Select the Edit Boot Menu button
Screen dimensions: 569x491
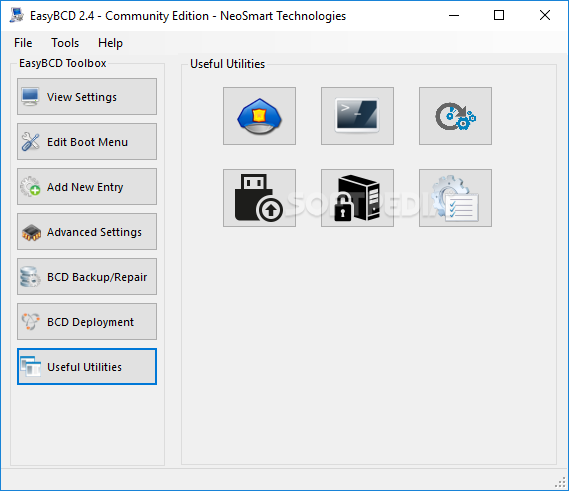click(87, 142)
